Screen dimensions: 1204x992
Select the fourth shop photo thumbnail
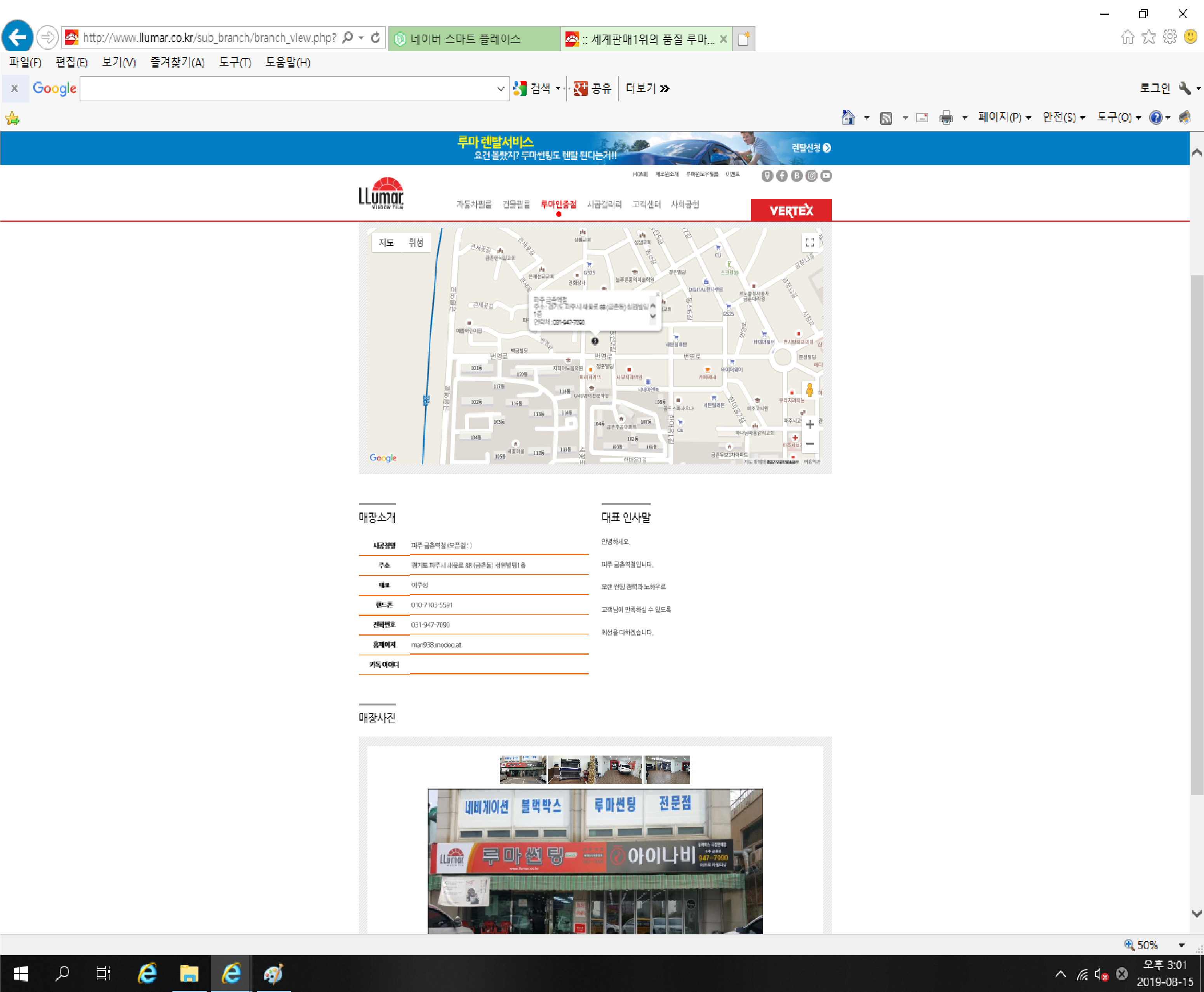pyautogui.click(x=668, y=769)
